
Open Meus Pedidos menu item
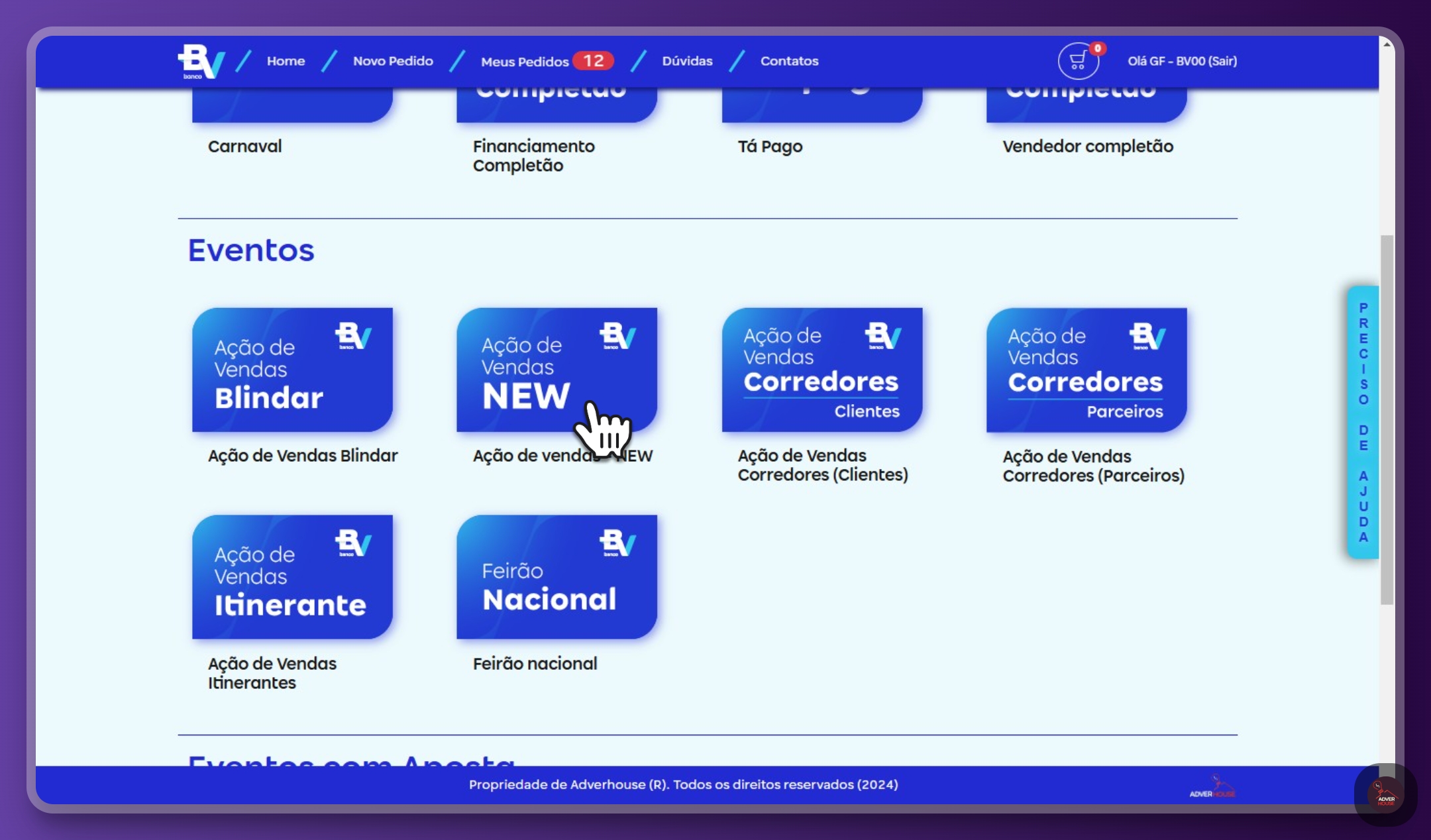(525, 62)
